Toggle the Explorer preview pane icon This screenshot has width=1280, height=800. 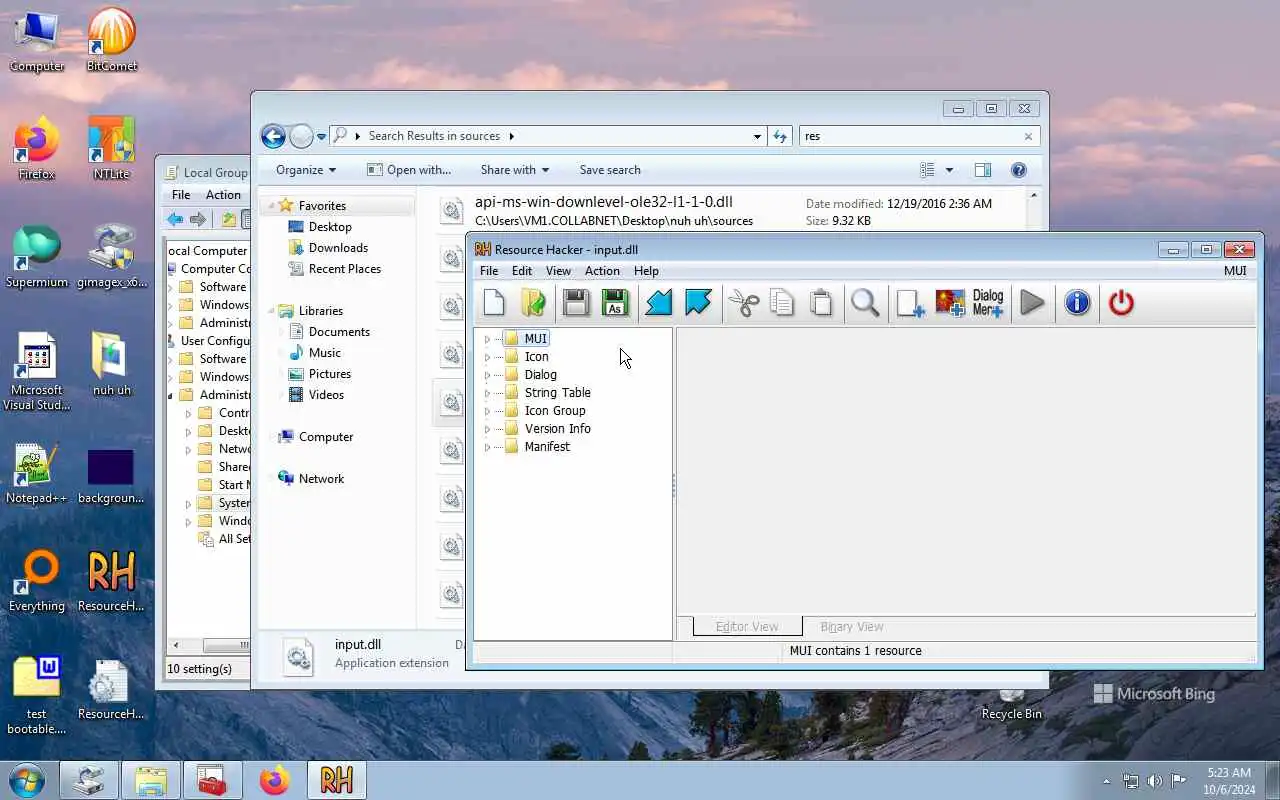[x=983, y=170]
